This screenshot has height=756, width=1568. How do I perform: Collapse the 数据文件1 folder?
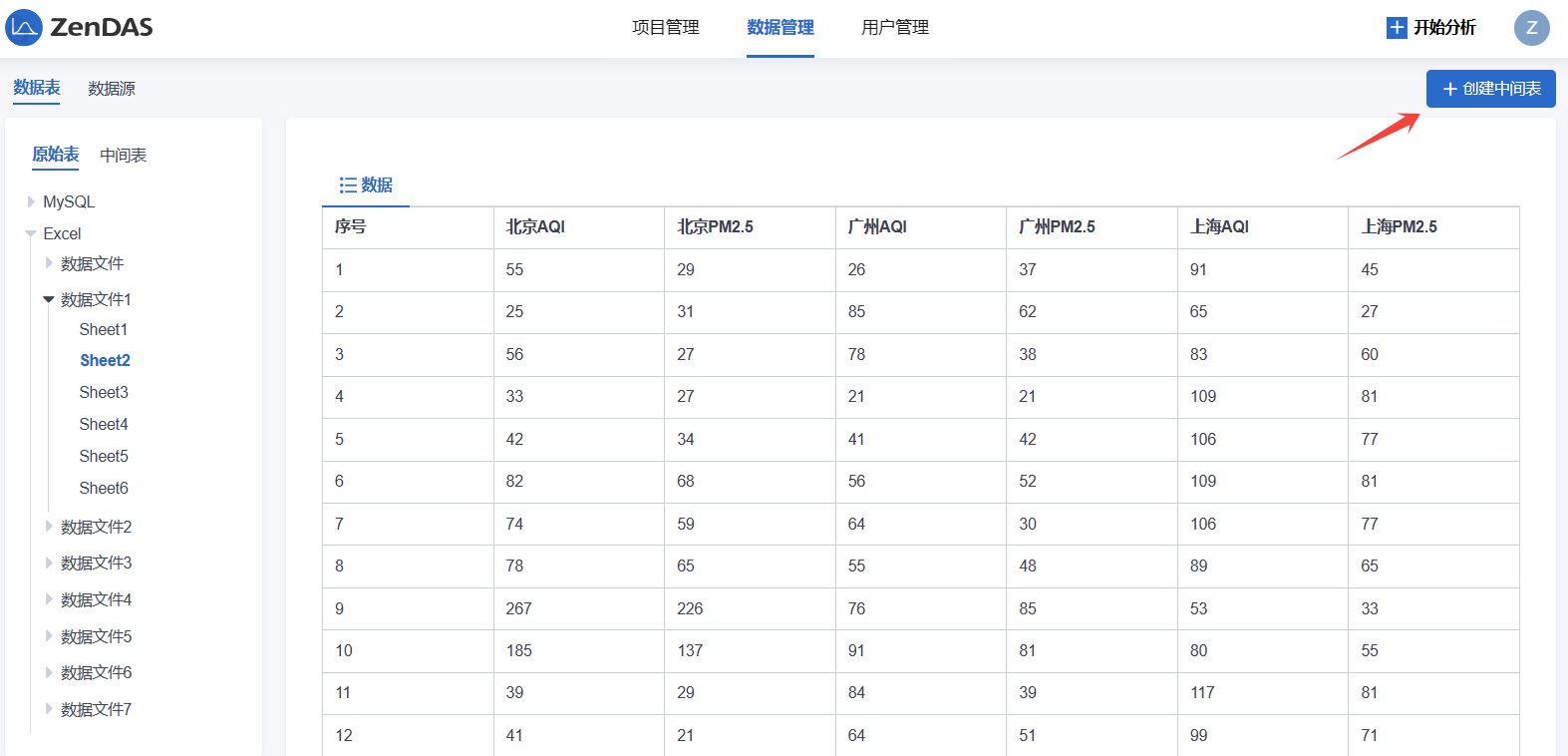point(49,299)
